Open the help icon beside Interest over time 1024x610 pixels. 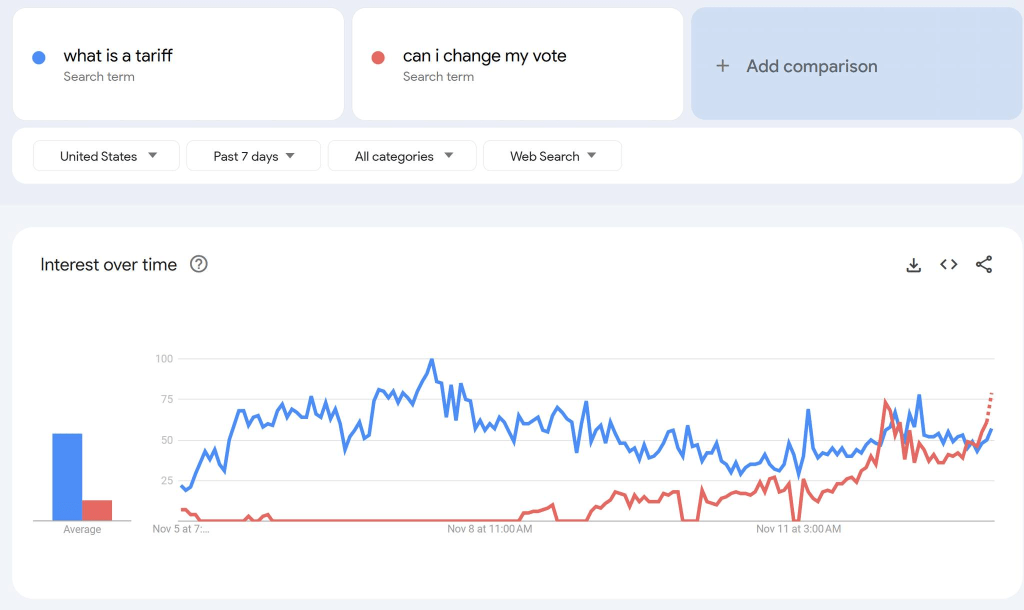coord(199,265)
